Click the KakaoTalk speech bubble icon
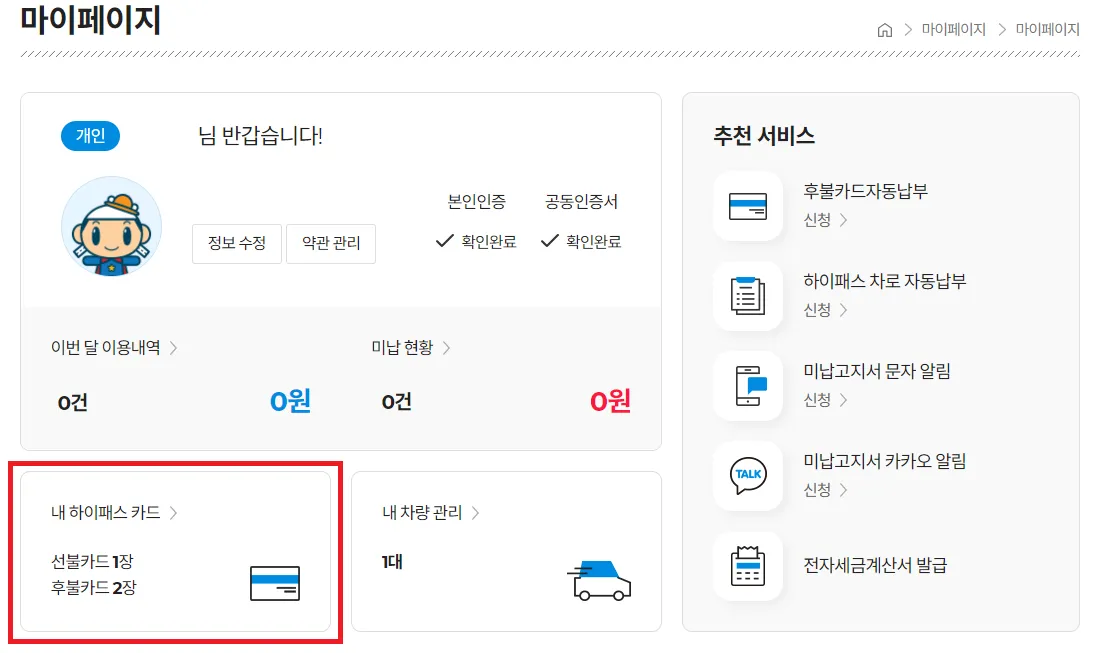Viewport: 1107px width, 653px height. 747,476
